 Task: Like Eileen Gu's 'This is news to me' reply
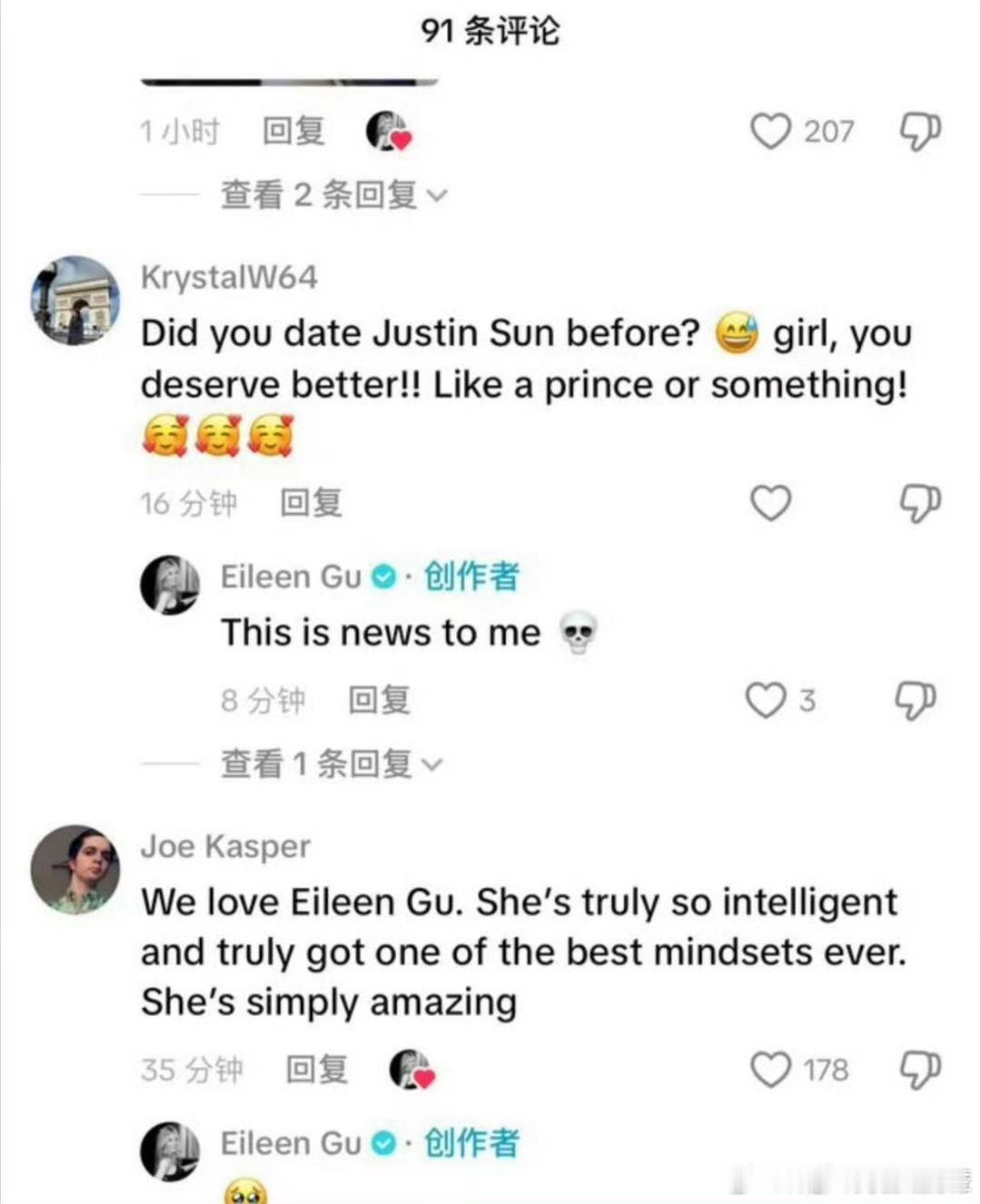pyautogui.click(x=765, y=700)
